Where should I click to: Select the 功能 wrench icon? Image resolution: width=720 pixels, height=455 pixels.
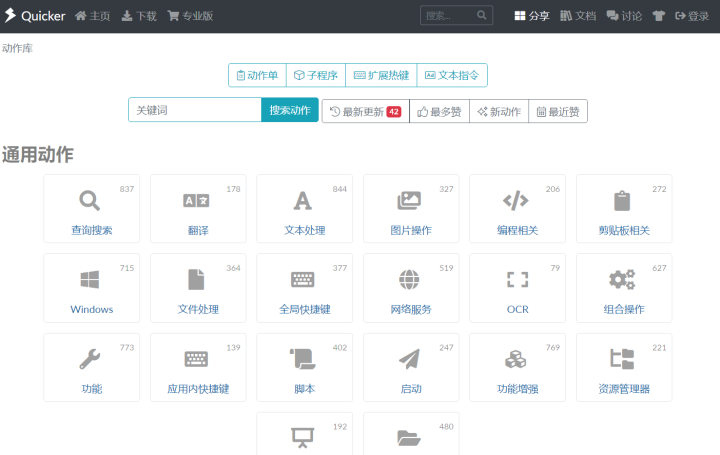click(x=90, y=359)
